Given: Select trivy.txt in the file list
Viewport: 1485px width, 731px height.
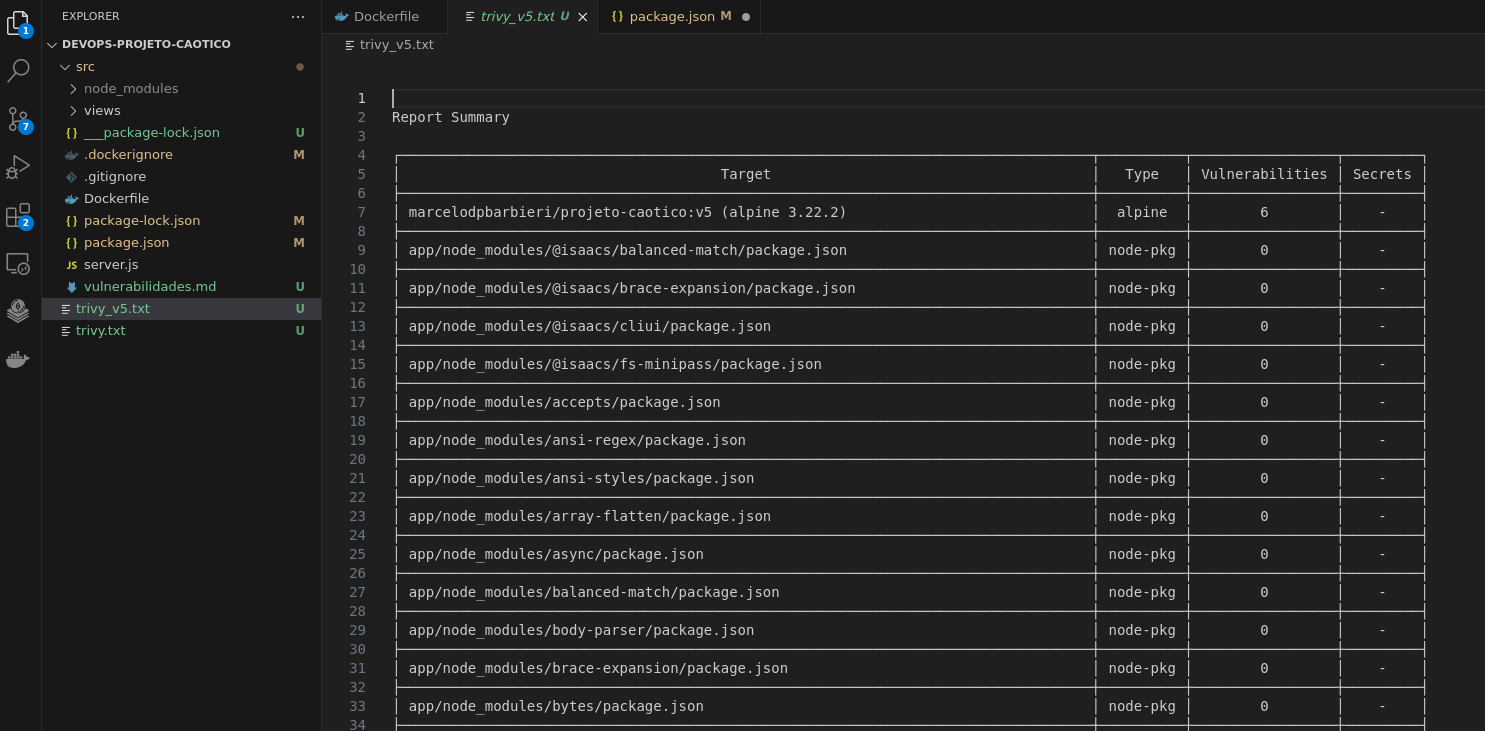Looking at the screenshot, I should pos(100,330).
